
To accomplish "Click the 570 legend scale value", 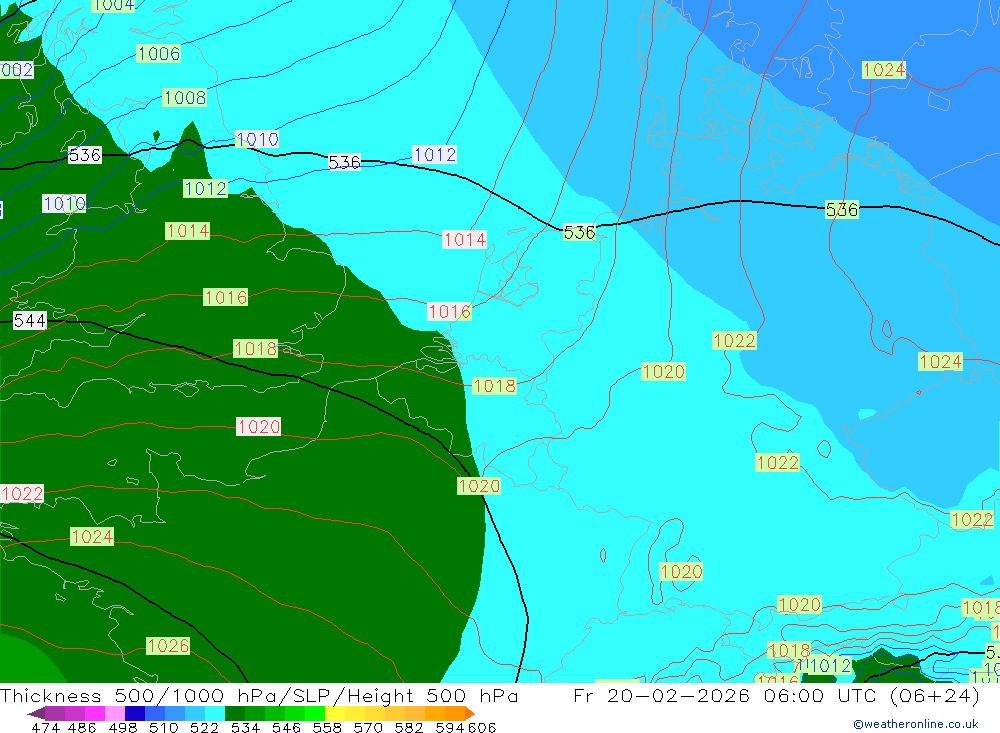I will pos(367,727).
